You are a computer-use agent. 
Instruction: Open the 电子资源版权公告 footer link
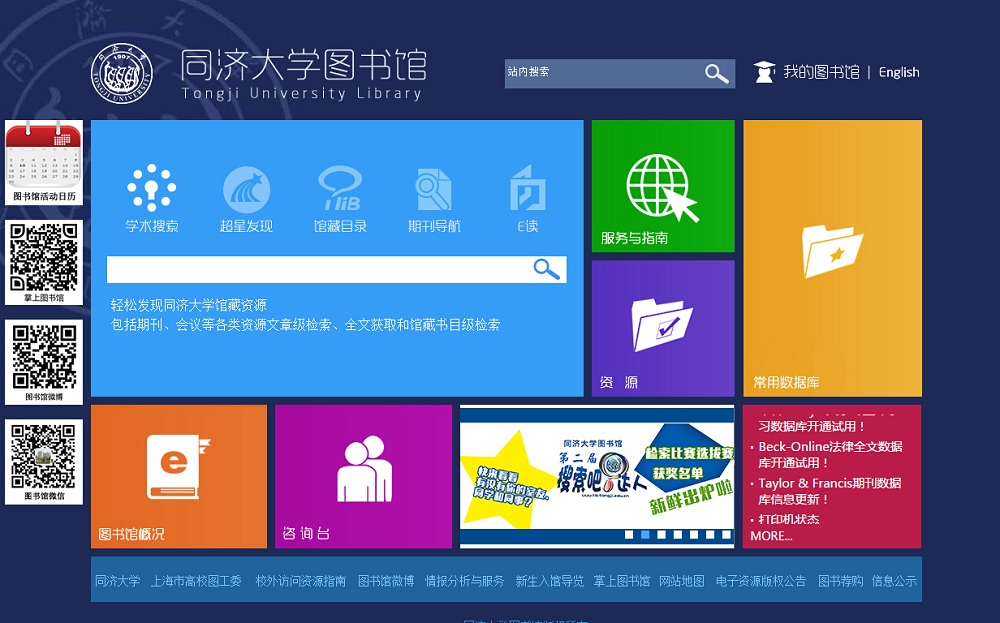pyautogui.click(x=761, y=581)
